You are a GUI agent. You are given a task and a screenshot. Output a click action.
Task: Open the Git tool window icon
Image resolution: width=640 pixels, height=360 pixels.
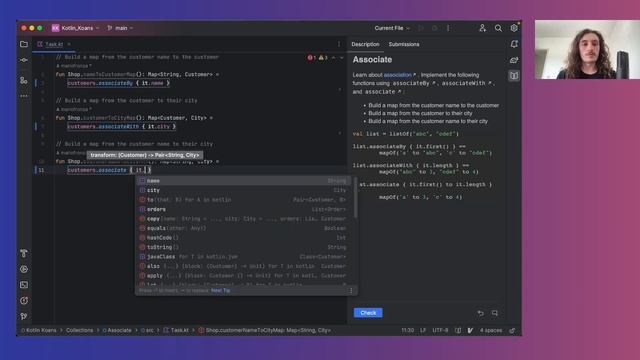coord(24,316)
